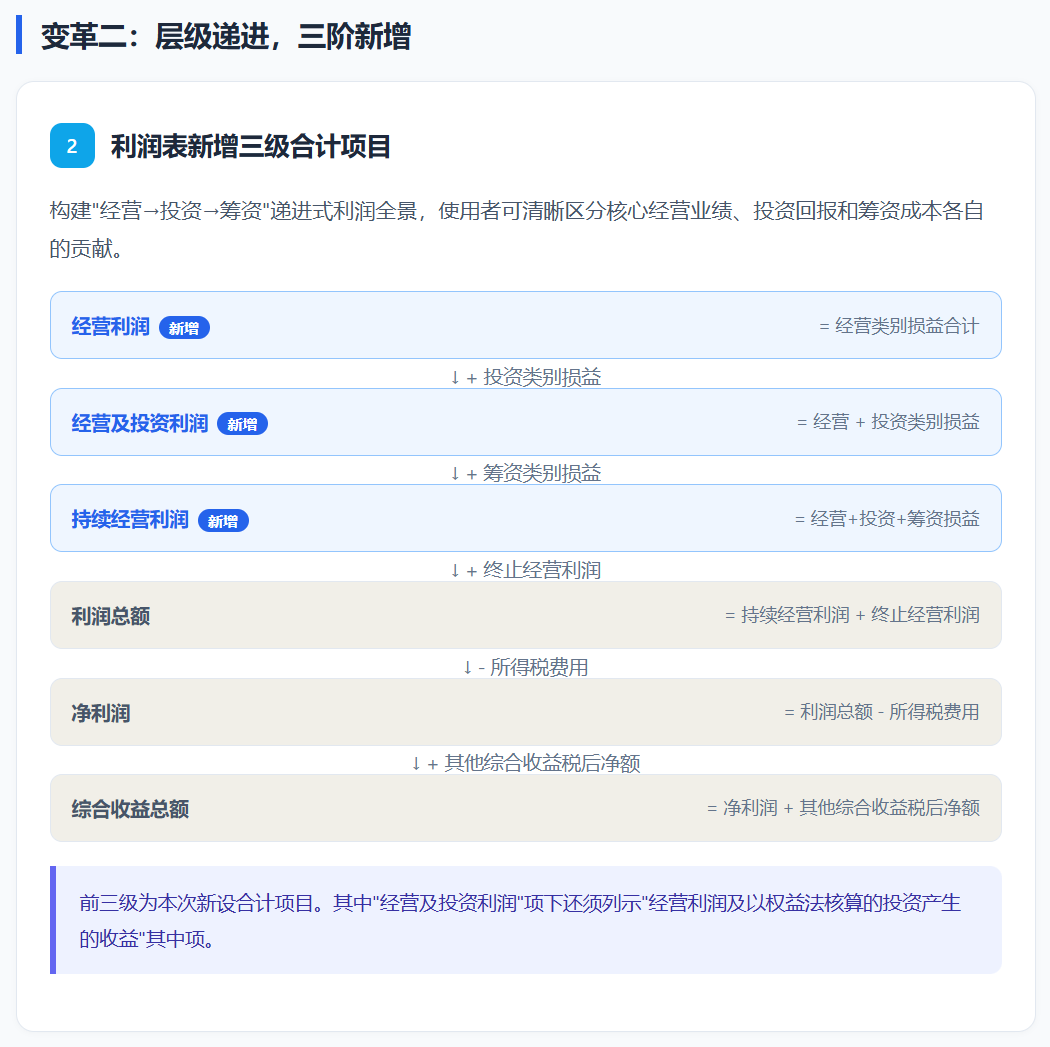This screenshot has width=1050, height=1047.
Task: Select the 综合收益总额 row
Action: pos(526,808)
